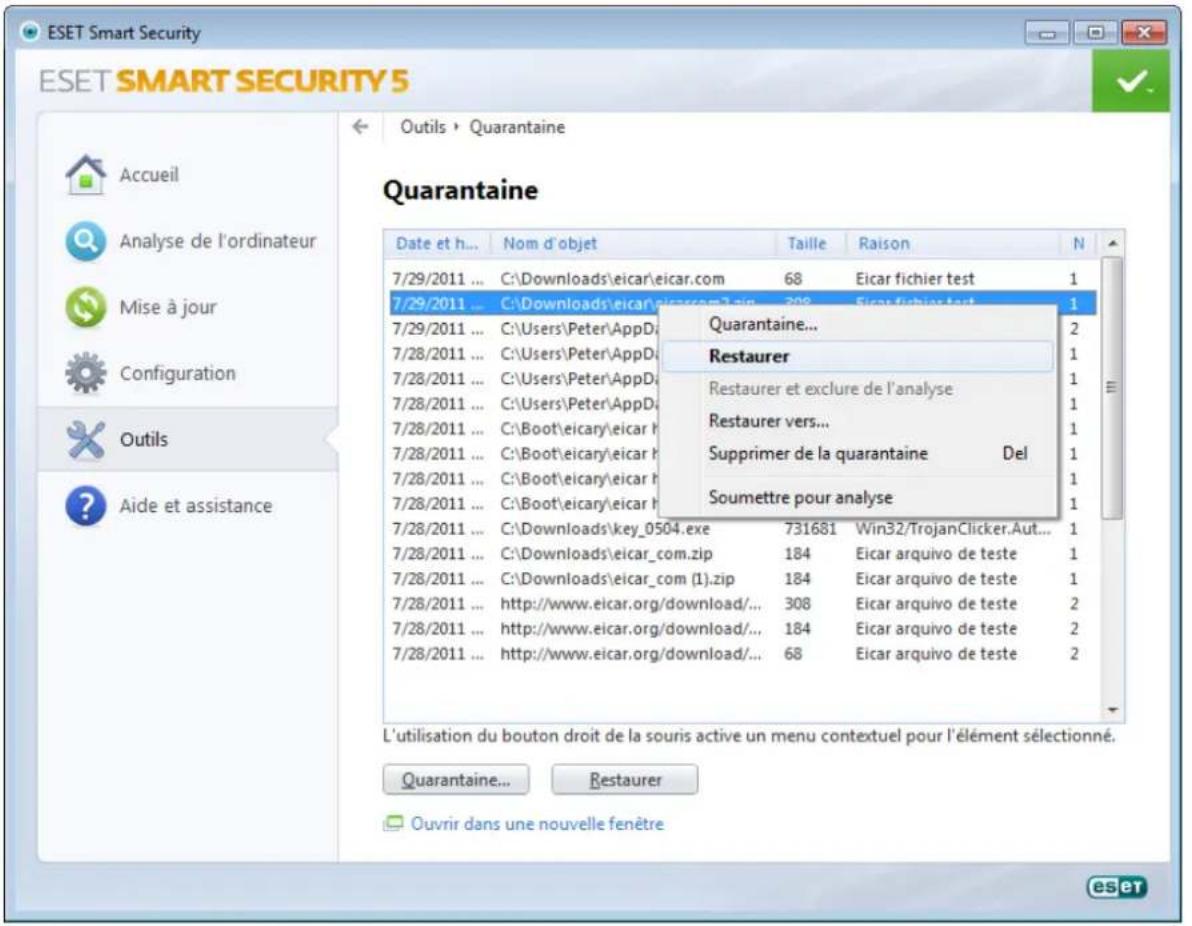Click the ESET logo at bottom right
1192x926 pixels.
[x=1116, y=886]
